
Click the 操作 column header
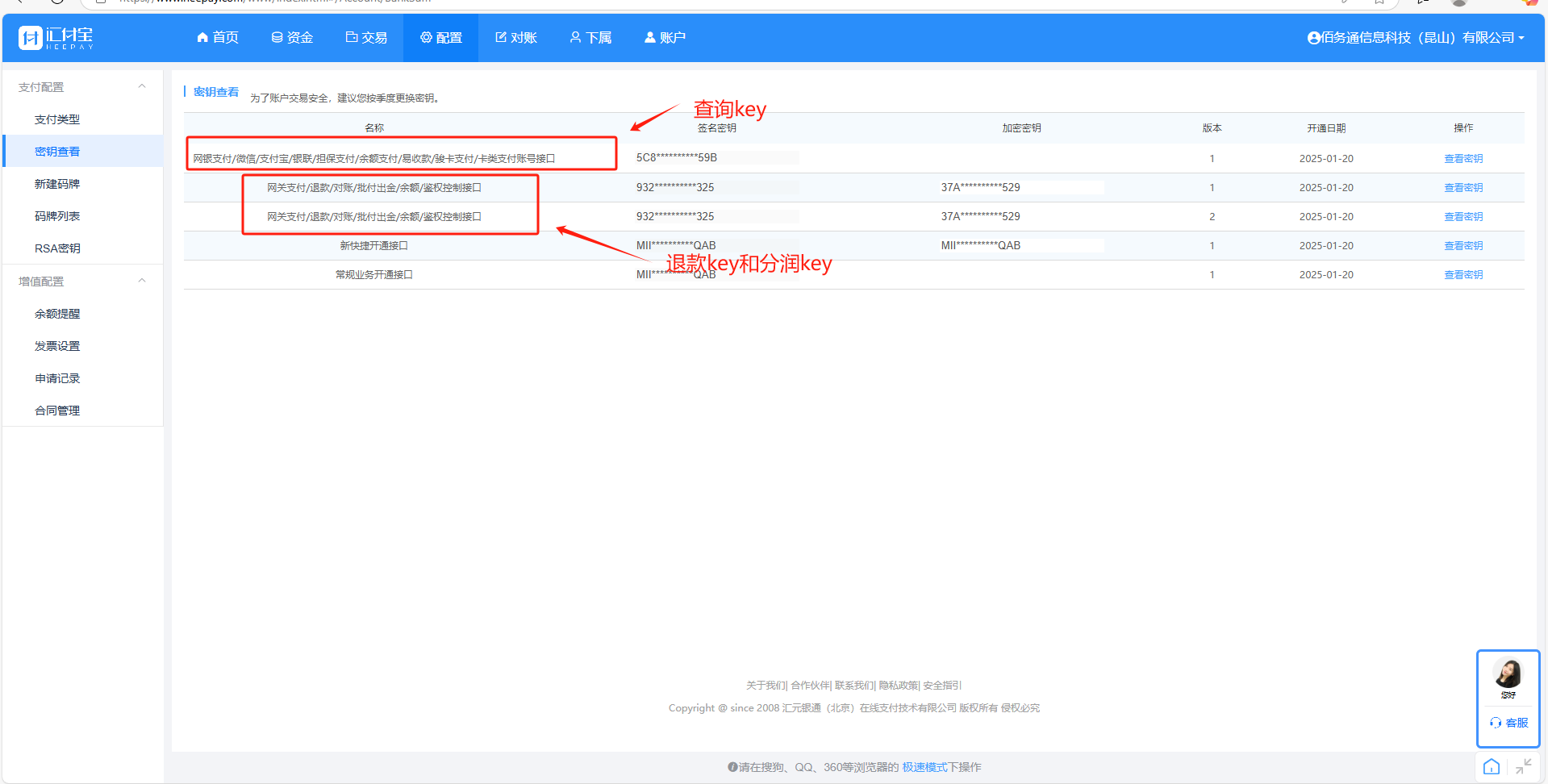(x=1463, y=128)
